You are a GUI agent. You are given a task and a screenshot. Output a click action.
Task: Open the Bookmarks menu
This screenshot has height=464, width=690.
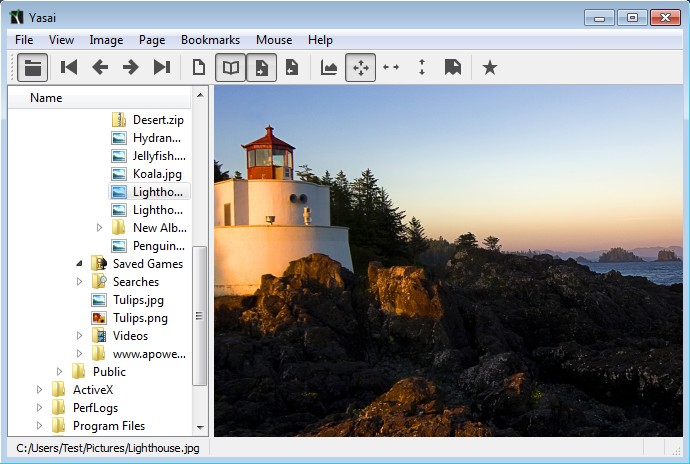pyautogui.click(x=210, y=40)
